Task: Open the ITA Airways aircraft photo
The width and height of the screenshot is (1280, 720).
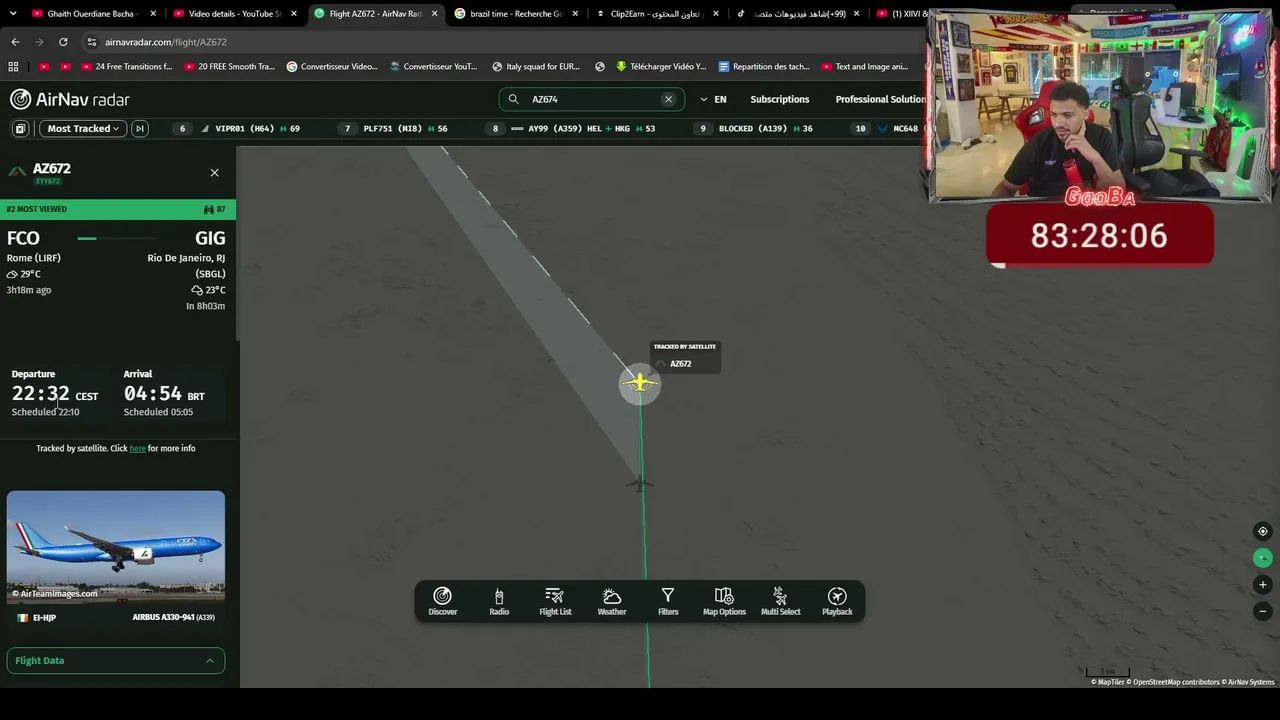Action: pyautogui.click(x=116, y=546)
